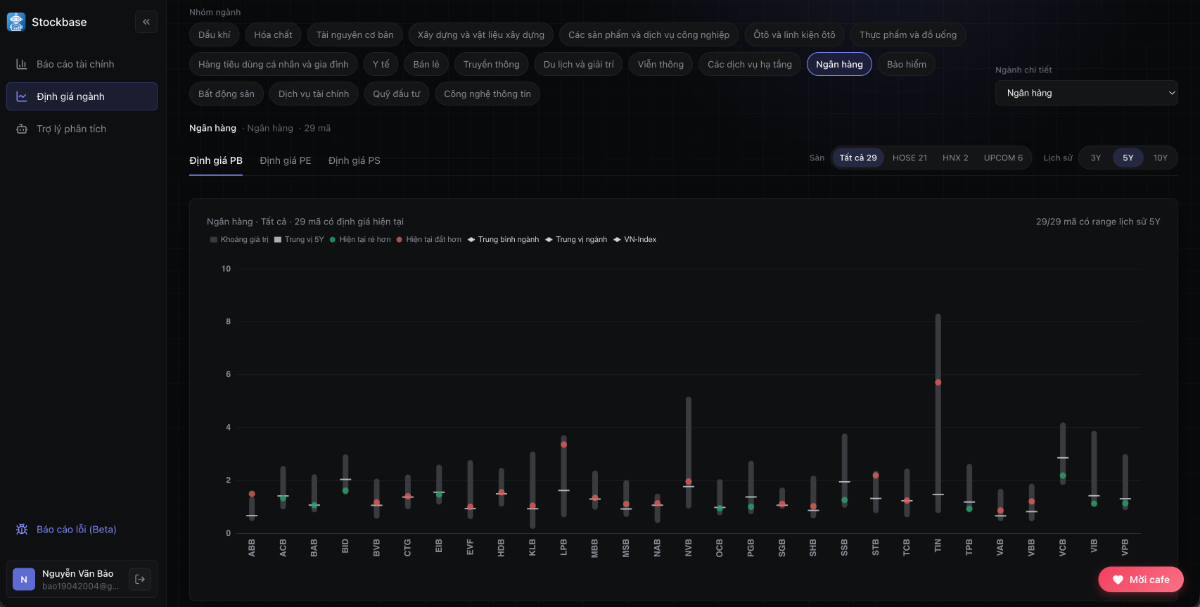Click the Stockbase logo icon
The height and width of the screenshot is (607, 1200).
pos(16,21)
